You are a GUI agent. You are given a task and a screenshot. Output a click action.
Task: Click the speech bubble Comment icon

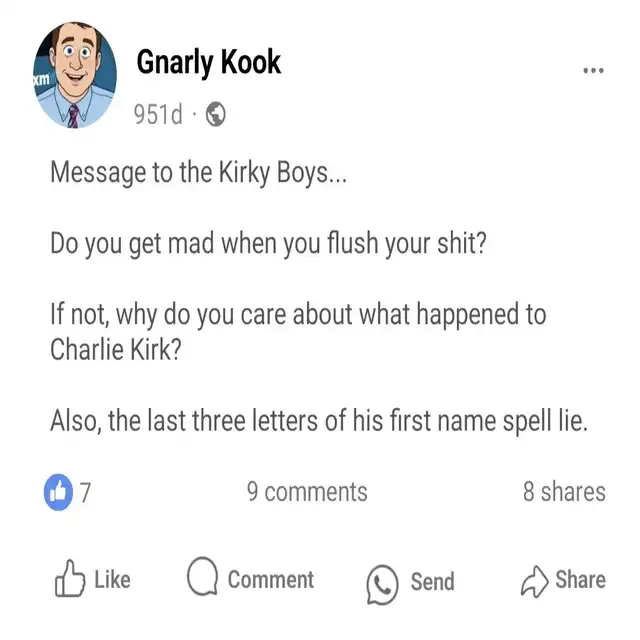pyautogui.click(x=202, y=579)
